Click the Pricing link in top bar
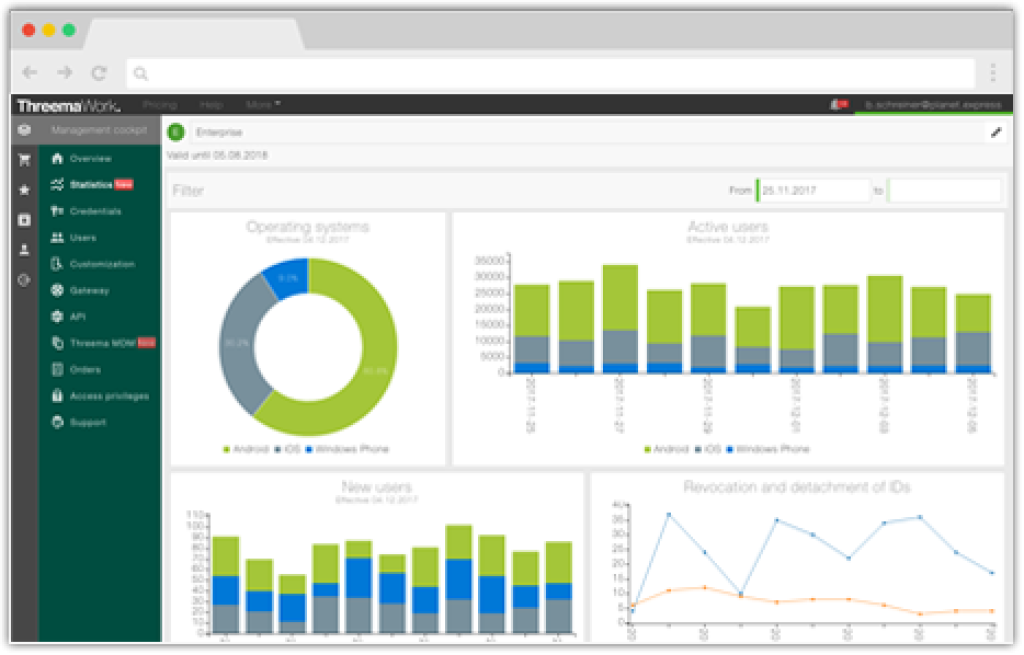 [x=160, y=105]
